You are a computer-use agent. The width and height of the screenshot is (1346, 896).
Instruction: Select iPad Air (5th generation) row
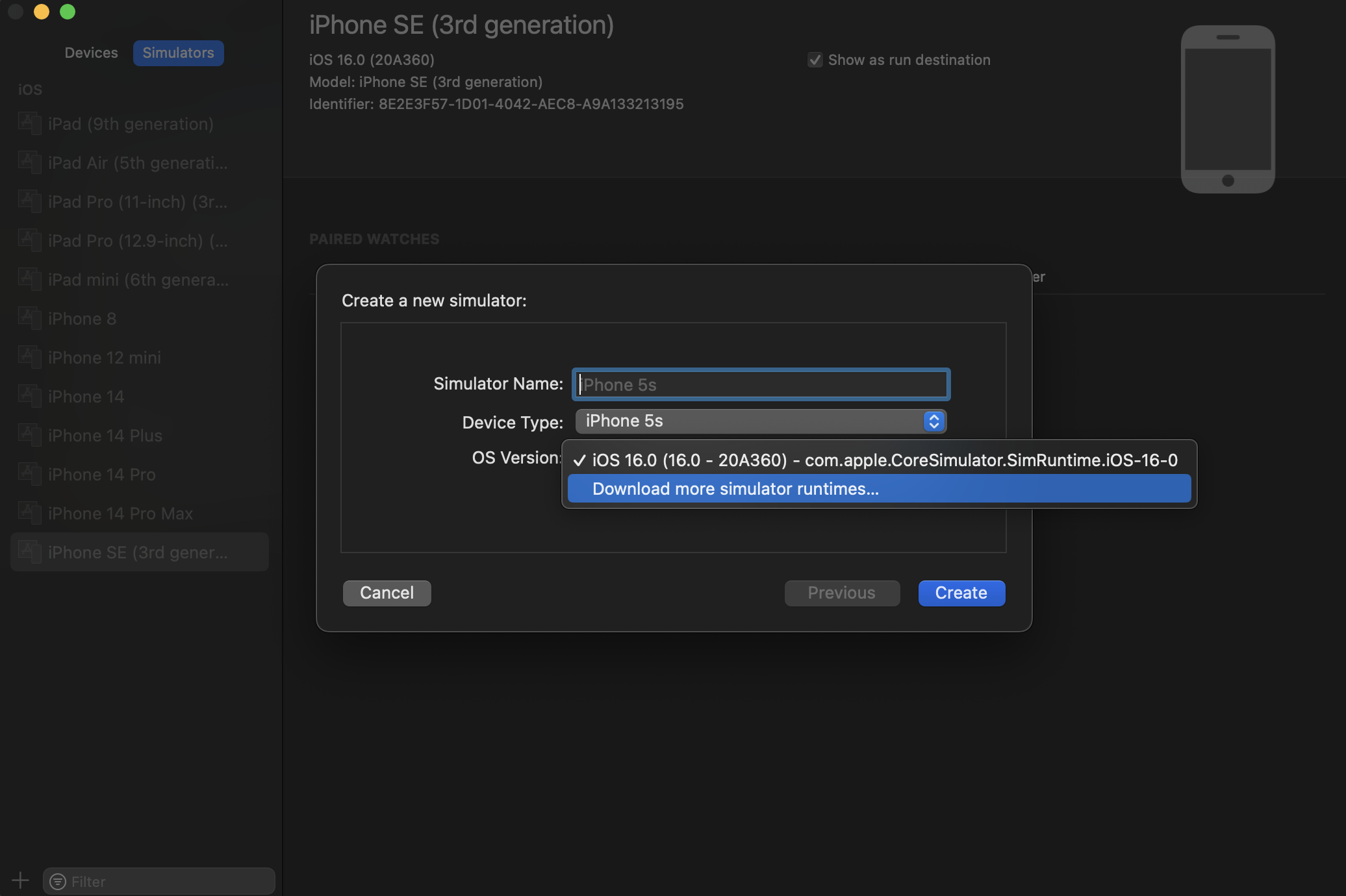[x=140, y=162]
